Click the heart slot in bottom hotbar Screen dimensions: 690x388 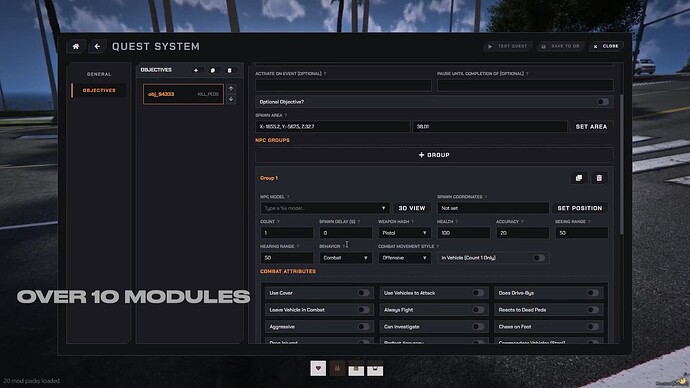[x=318, y=368]
